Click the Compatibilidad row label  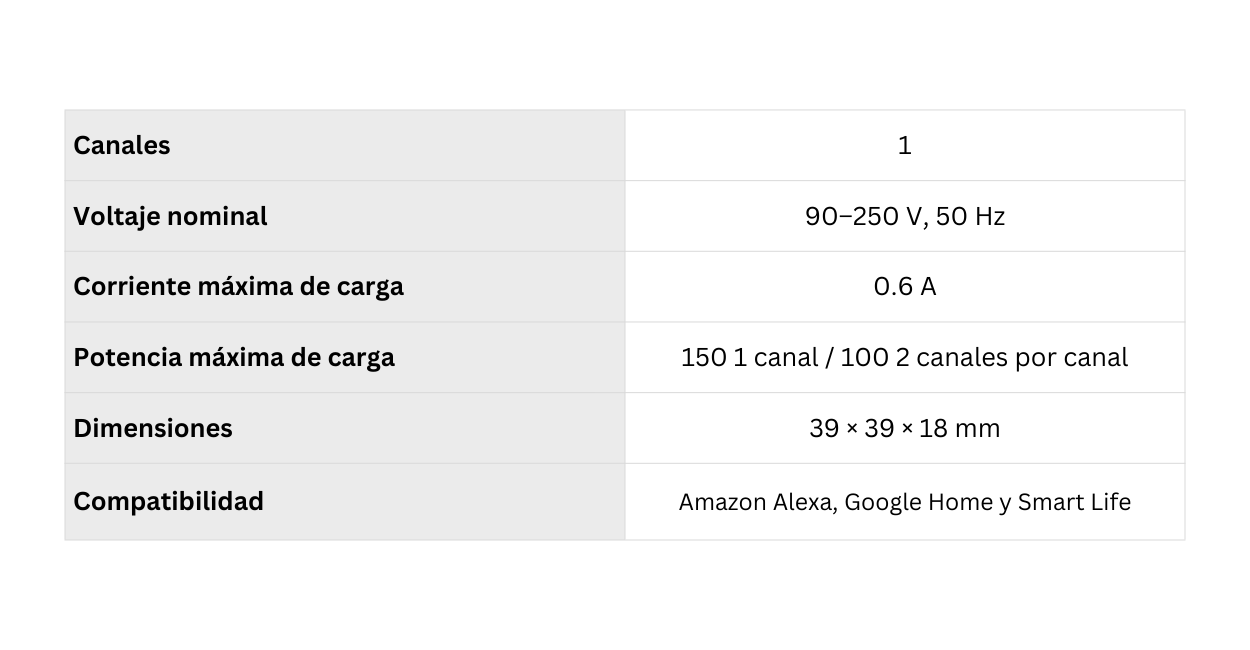[x=169, y=501]
